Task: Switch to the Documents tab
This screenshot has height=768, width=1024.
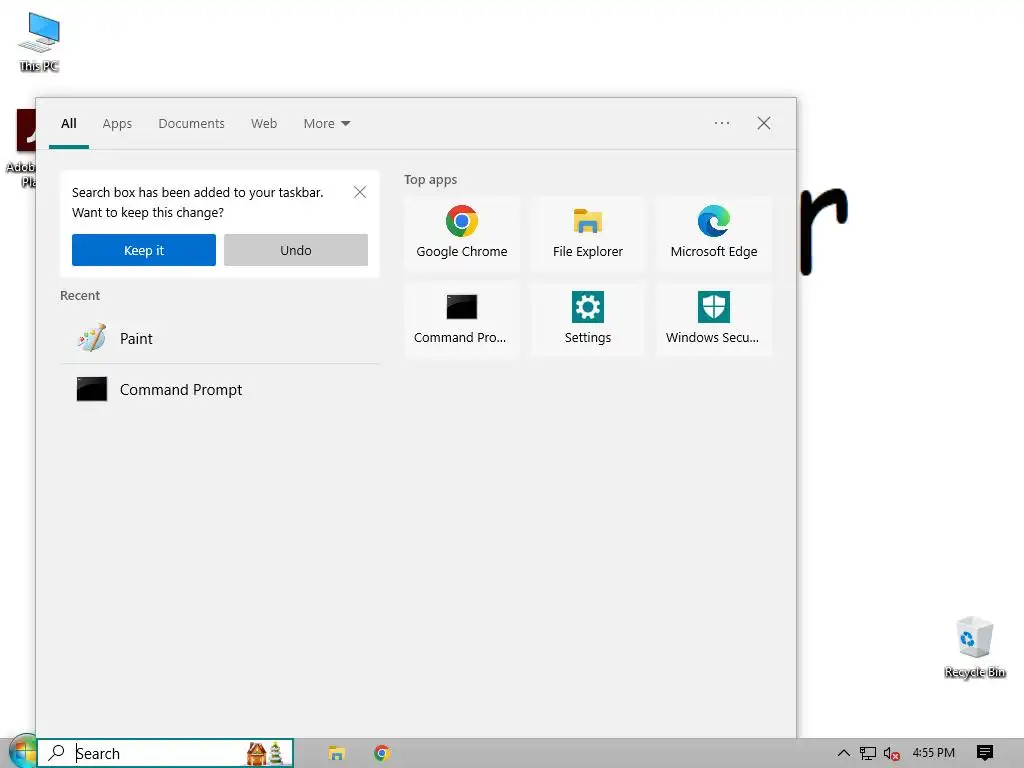Action: (x=191, y=123)
